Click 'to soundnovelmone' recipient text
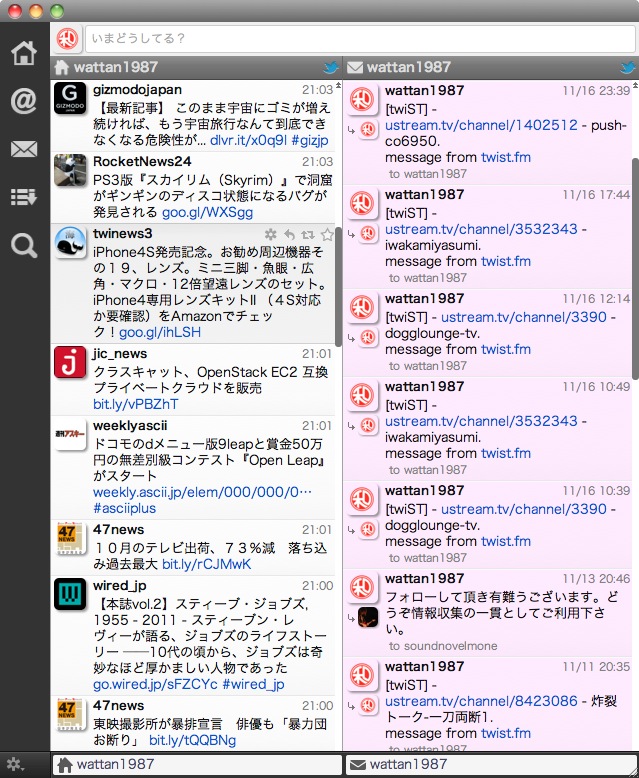This screenshot has height=778, width=639. [x=443, y=646]
